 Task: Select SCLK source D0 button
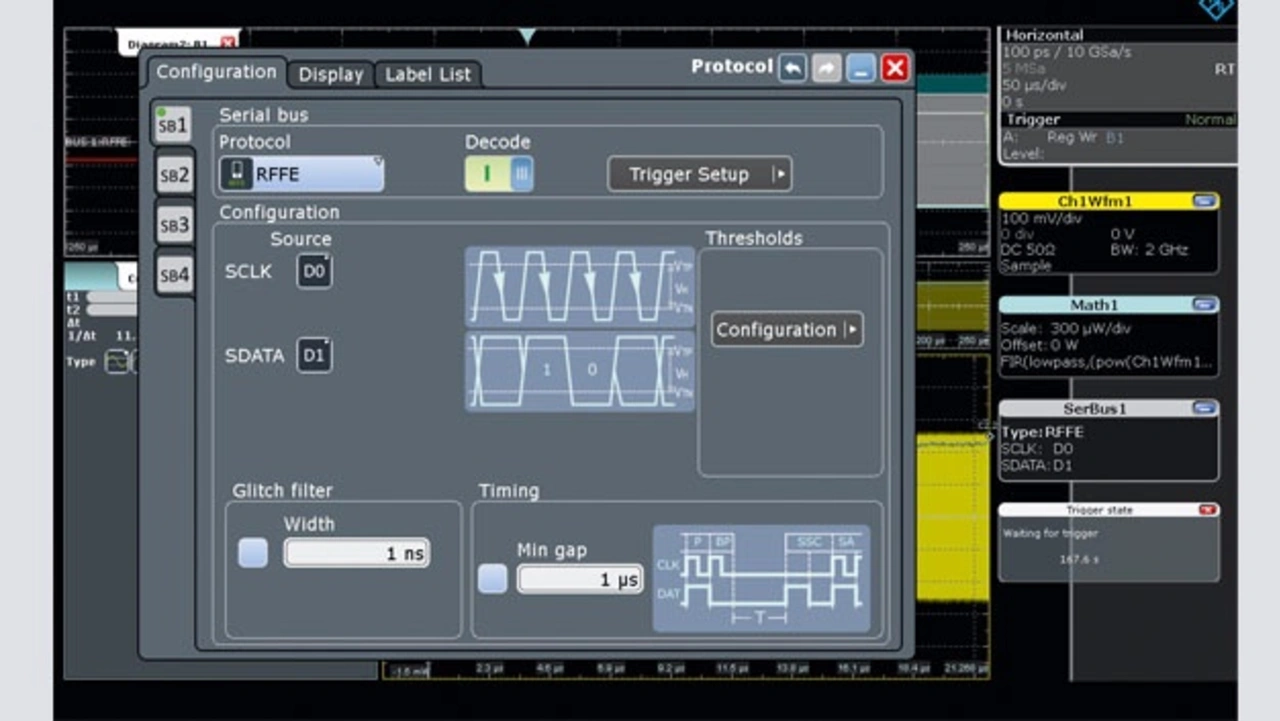[314, 271]
